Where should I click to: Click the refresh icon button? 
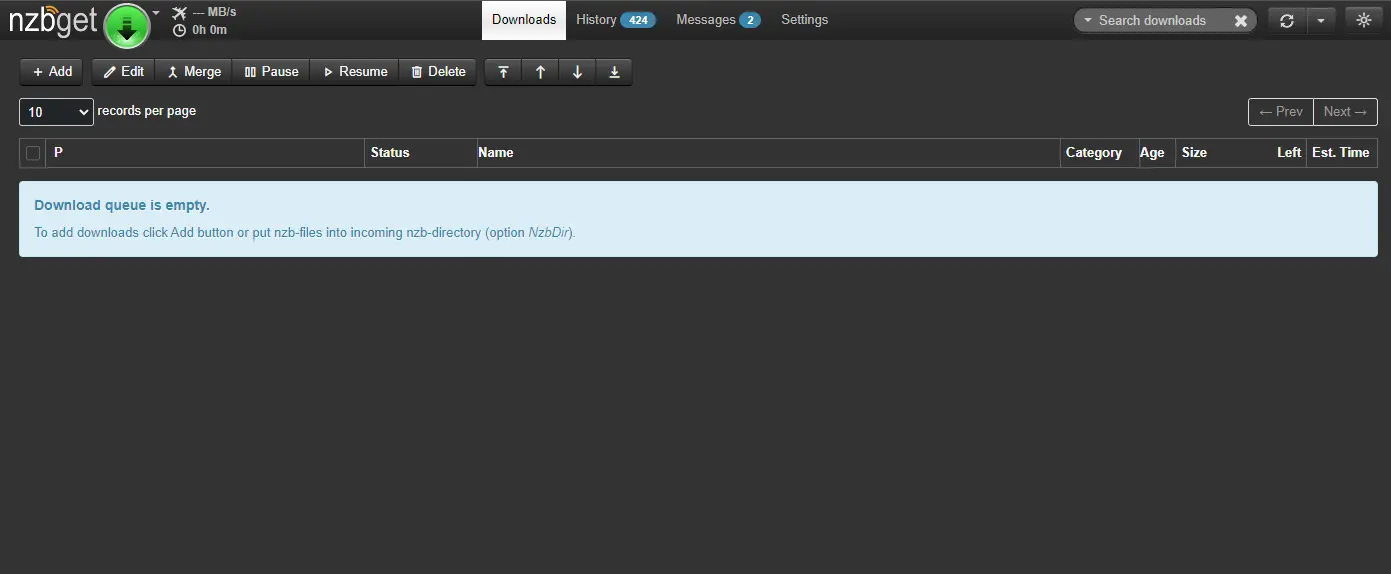coord(1287,20)
